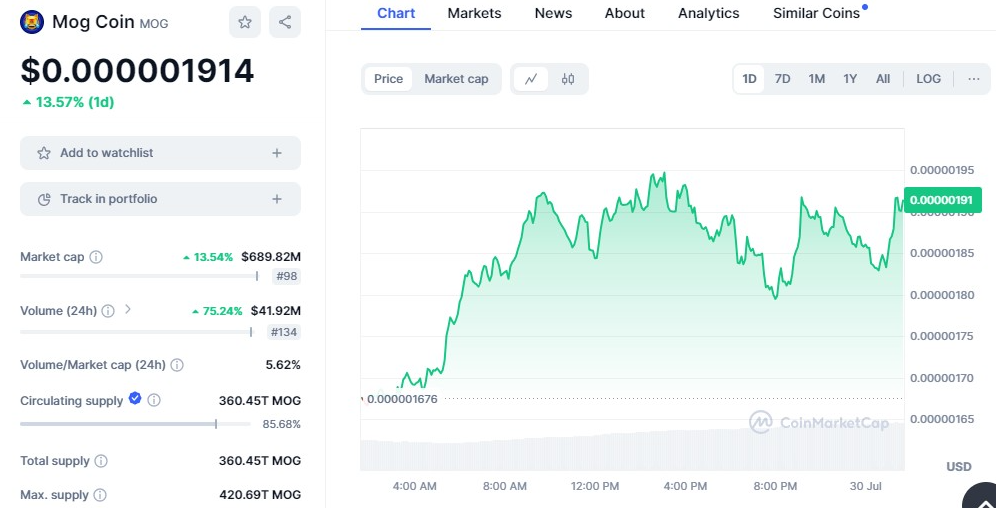Open the About tab
Viewport: 996px width, 508px height.
tap(625, 13)
